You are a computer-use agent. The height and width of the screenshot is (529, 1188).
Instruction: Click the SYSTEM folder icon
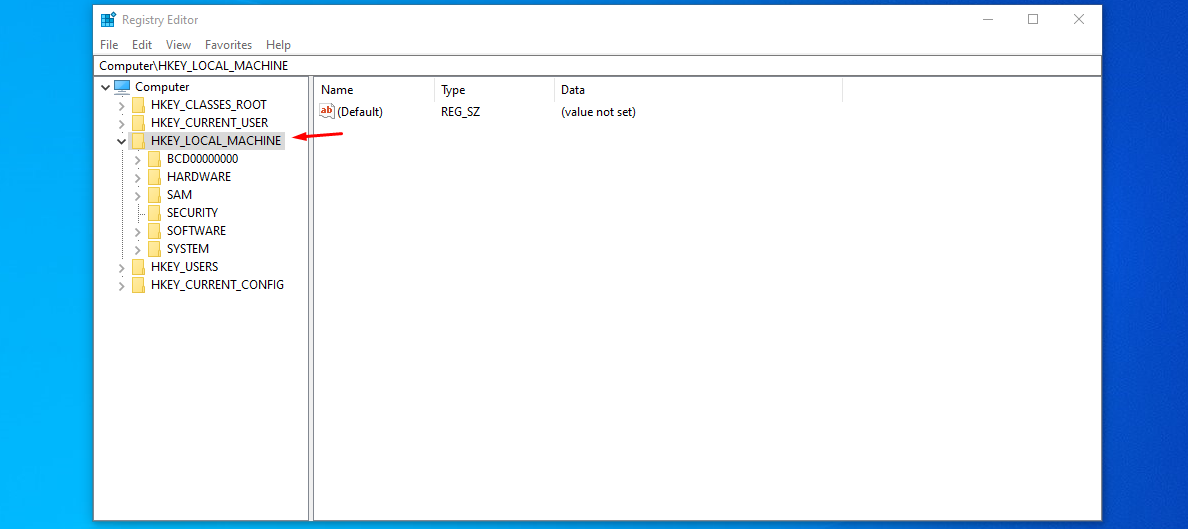coord(155,249)
